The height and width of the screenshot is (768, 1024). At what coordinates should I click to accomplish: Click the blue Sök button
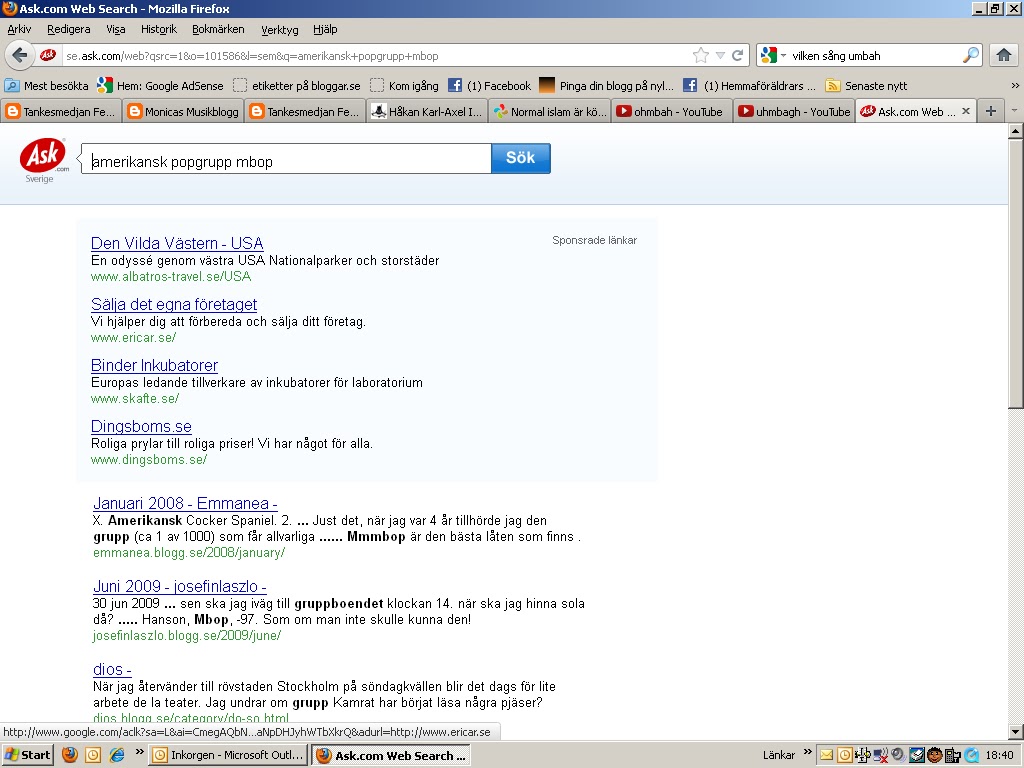click(520, 158)
